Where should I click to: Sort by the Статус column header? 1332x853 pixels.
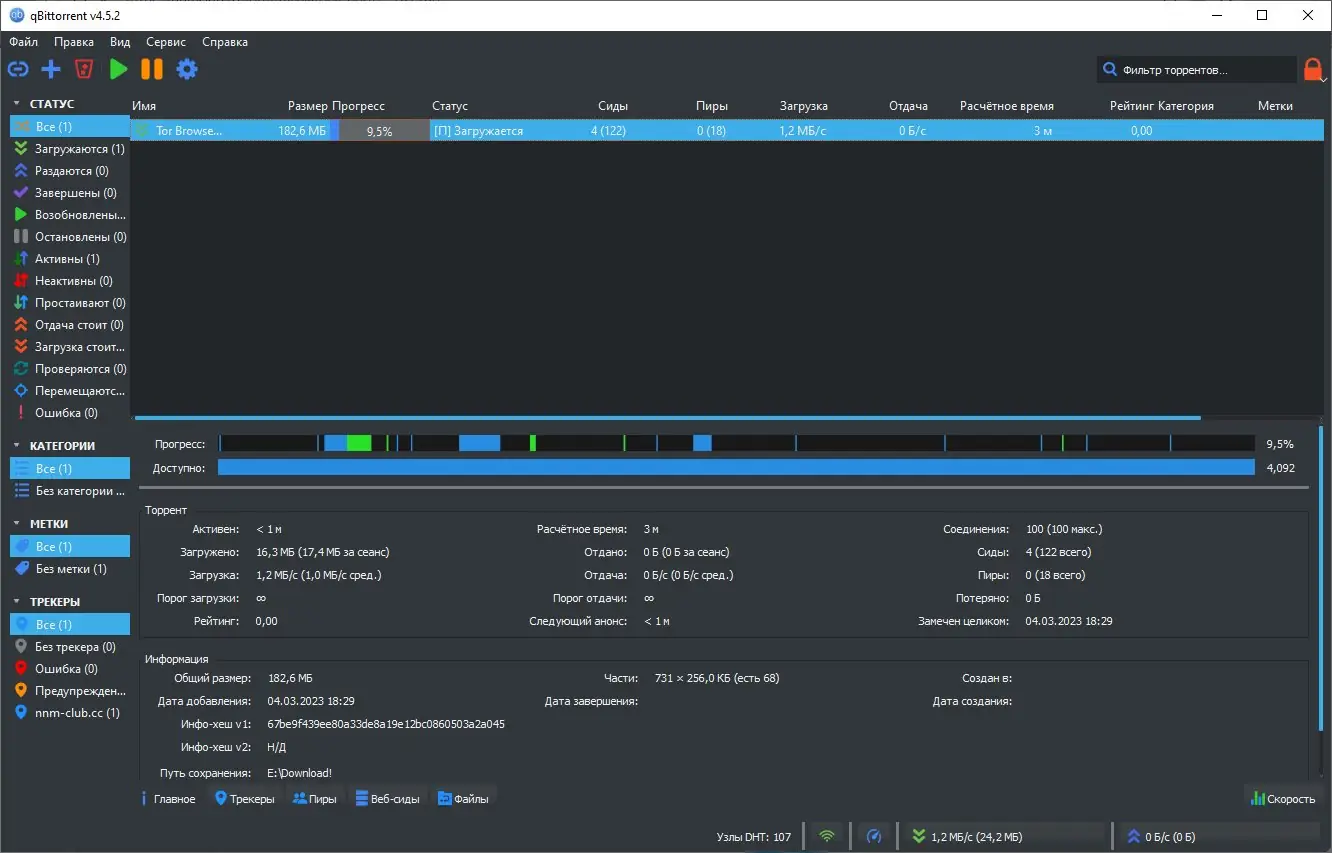450,106
